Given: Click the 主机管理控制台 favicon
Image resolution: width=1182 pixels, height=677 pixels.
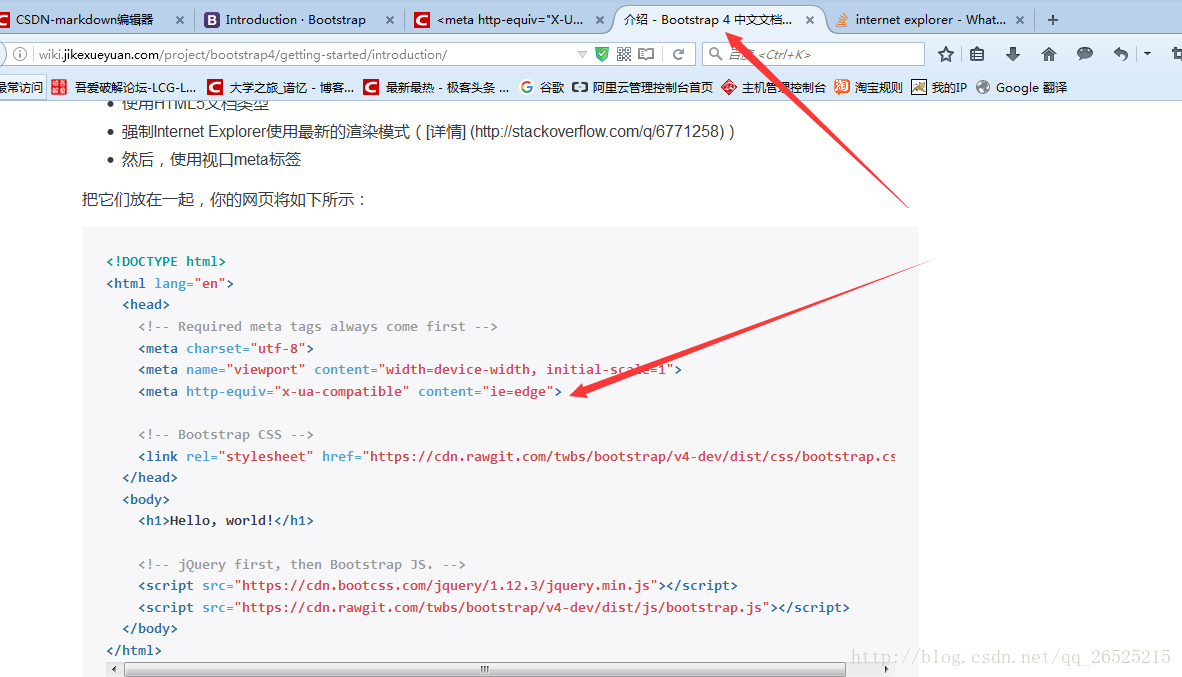Looking at the screenshot, I should pyautogui.click(x=729, y=87).
